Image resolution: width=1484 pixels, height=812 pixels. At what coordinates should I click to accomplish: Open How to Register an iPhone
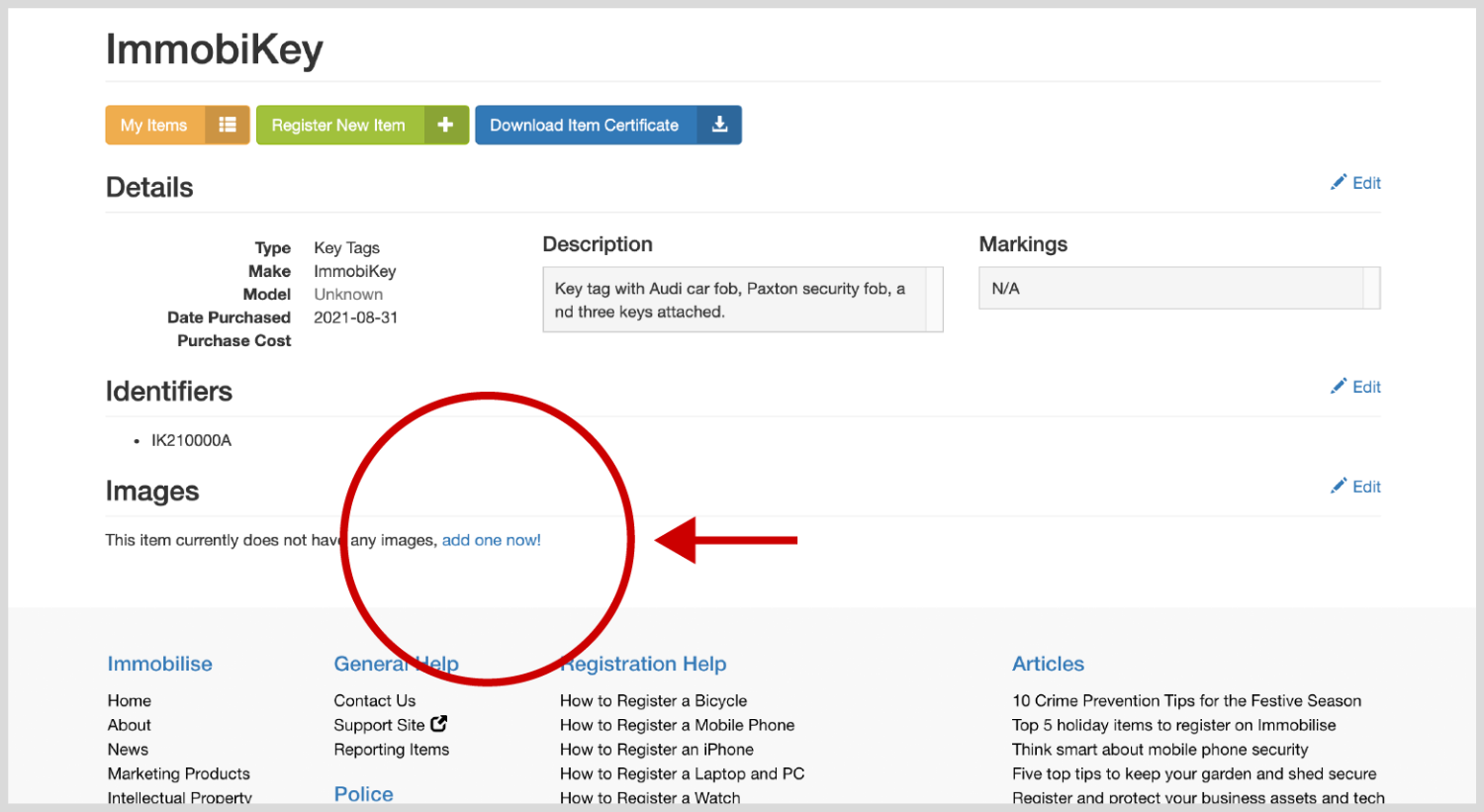[656, 750]
